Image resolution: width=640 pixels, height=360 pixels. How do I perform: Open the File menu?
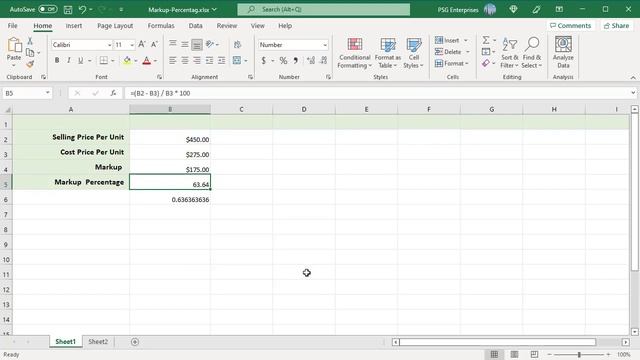(x=13, y=25)
